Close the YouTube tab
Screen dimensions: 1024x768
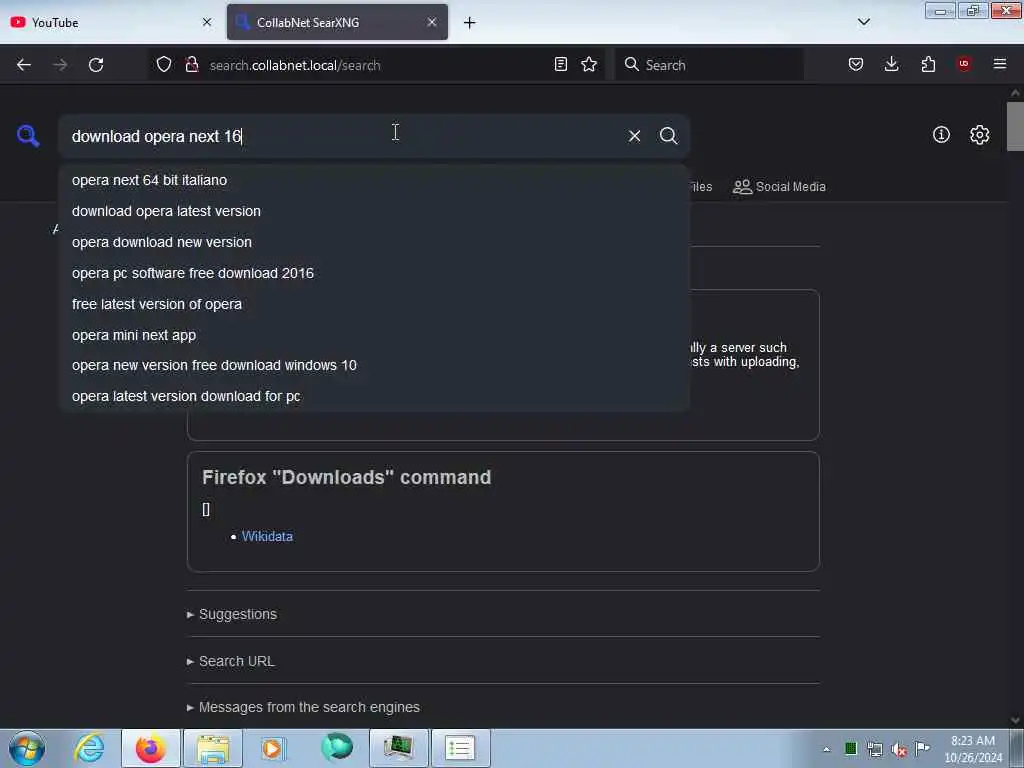coord(207,22)
